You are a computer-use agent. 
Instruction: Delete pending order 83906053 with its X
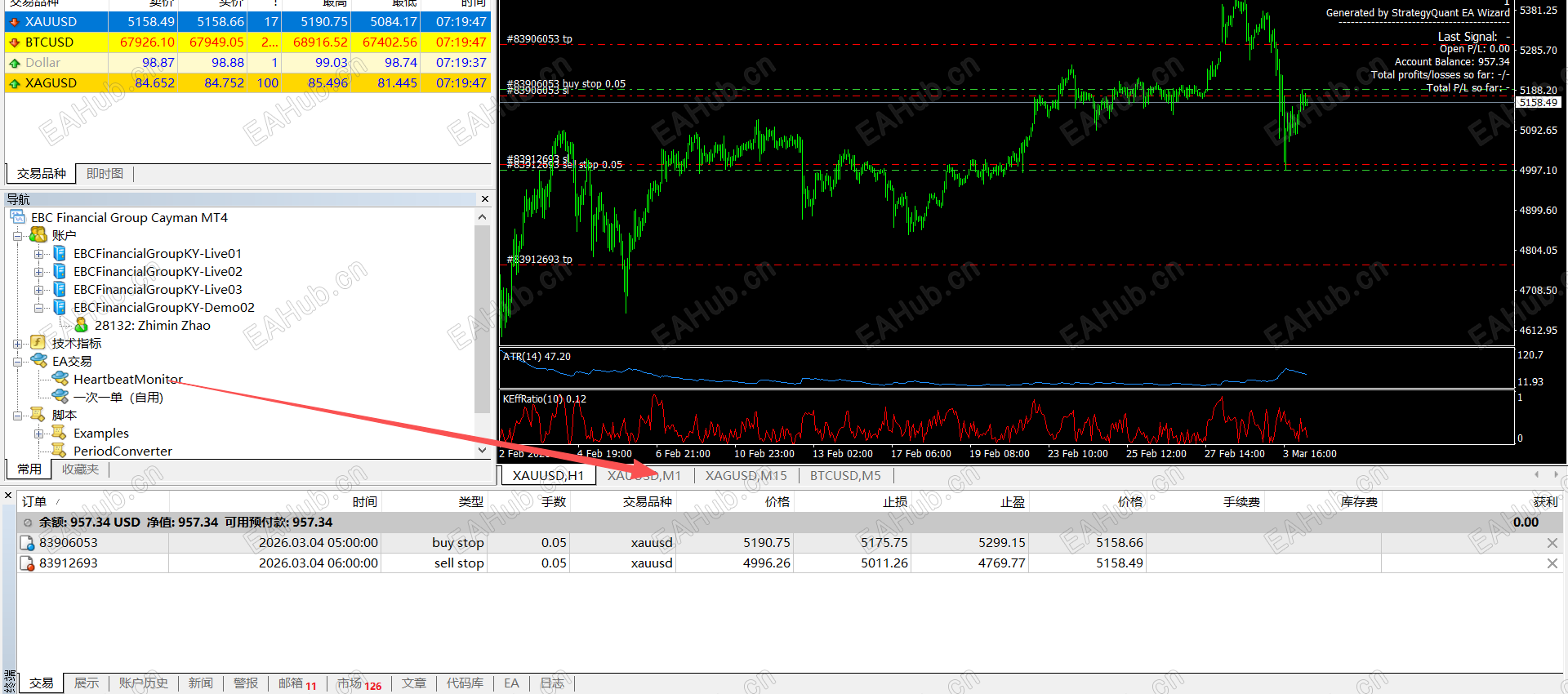click(1552, 543)
